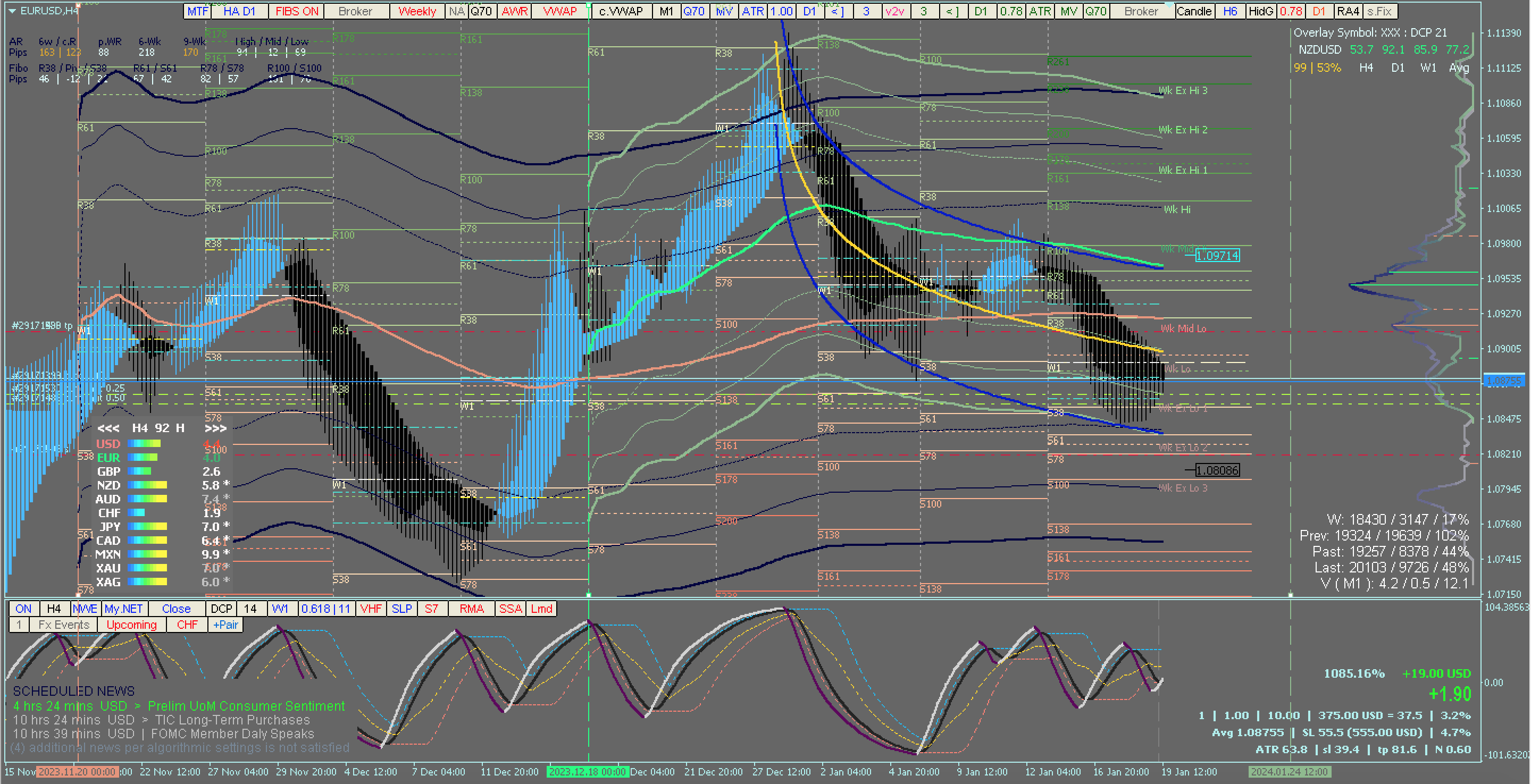Viewport: 1531px width, 784px height.
Task: Click the +Pair button
Action: (x=225, y=625)
